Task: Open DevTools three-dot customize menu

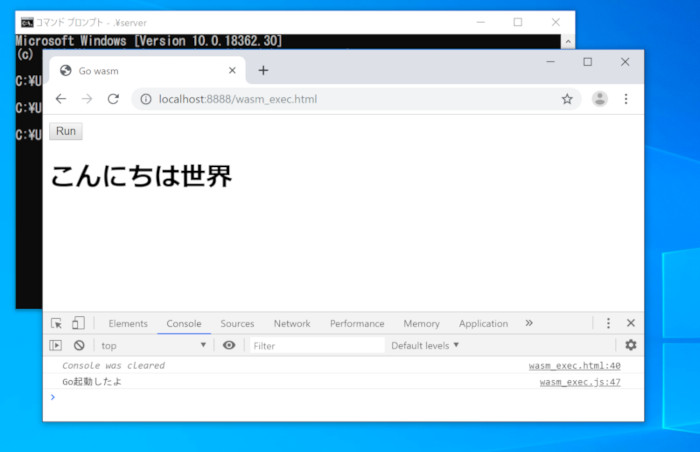Action: point(608,323)
